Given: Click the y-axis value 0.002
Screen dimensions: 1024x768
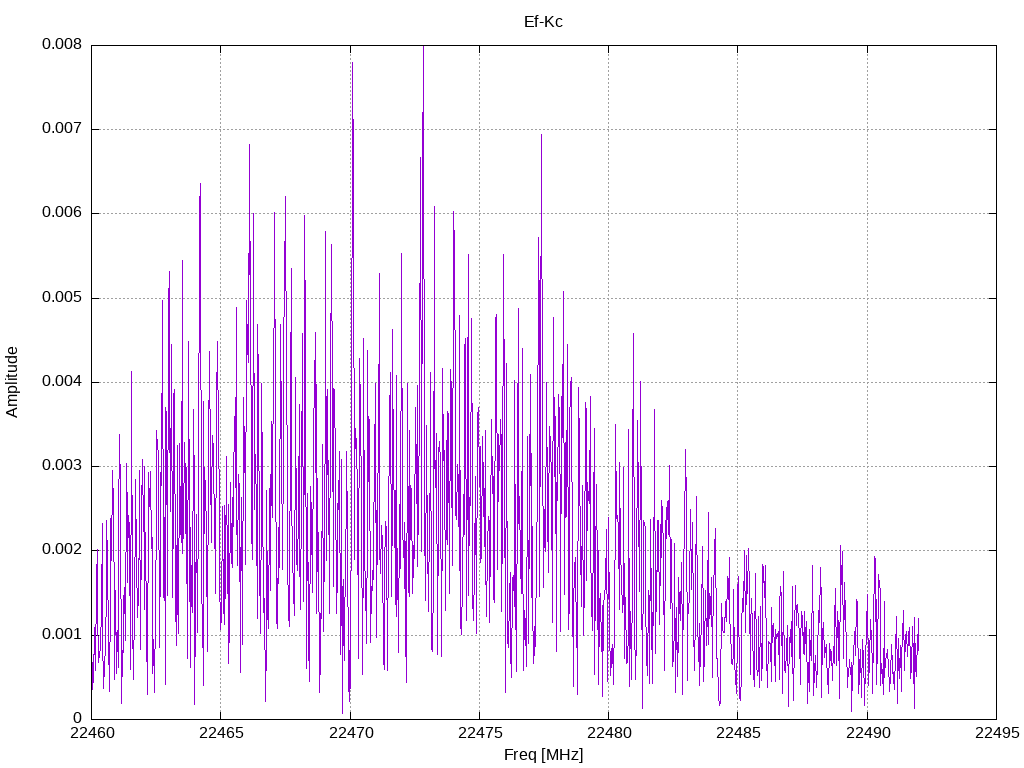Looking at the screenshot, I should [x=62, y=550].
